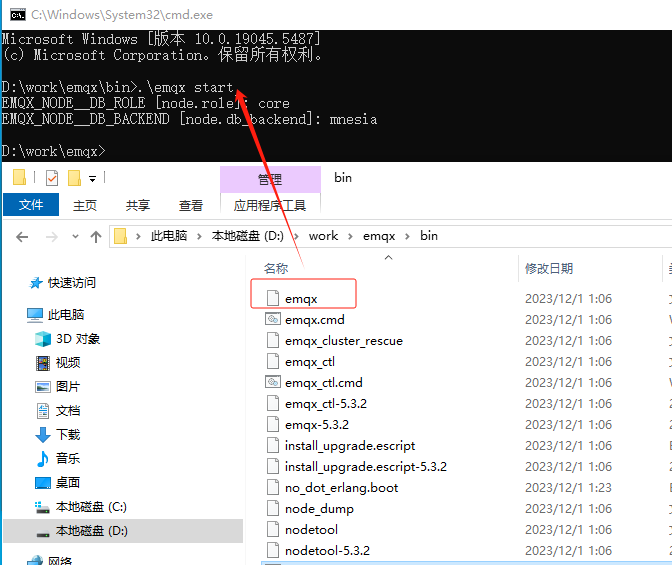Go back with the Back arrow
672x565 pixels.
coord(22,237)
